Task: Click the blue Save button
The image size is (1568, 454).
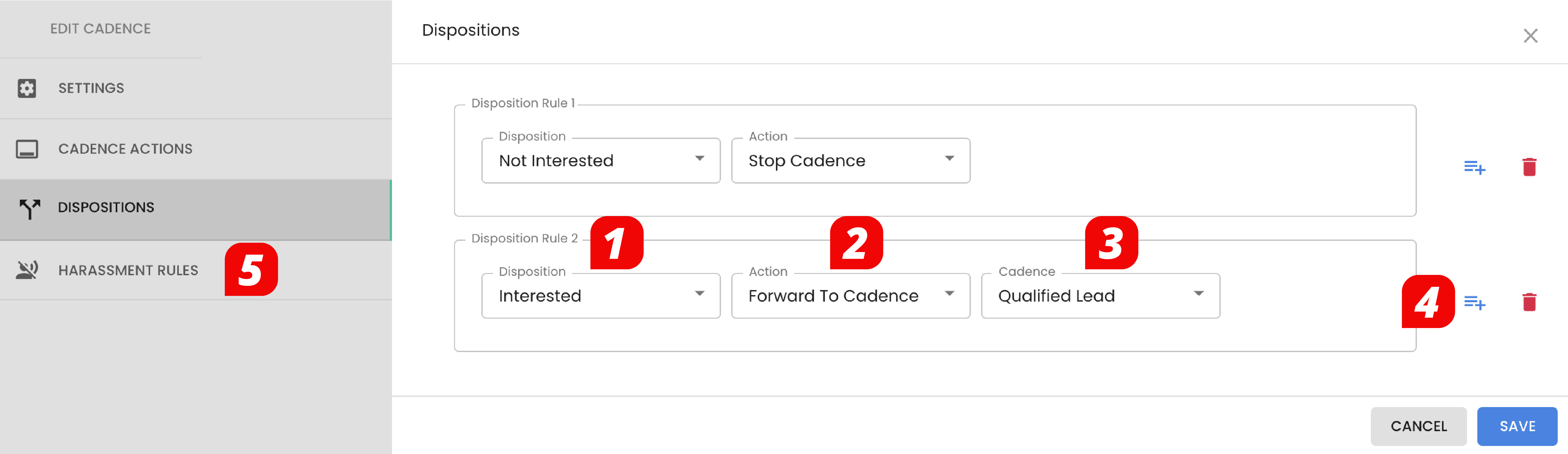Action: coord(1517,426)
